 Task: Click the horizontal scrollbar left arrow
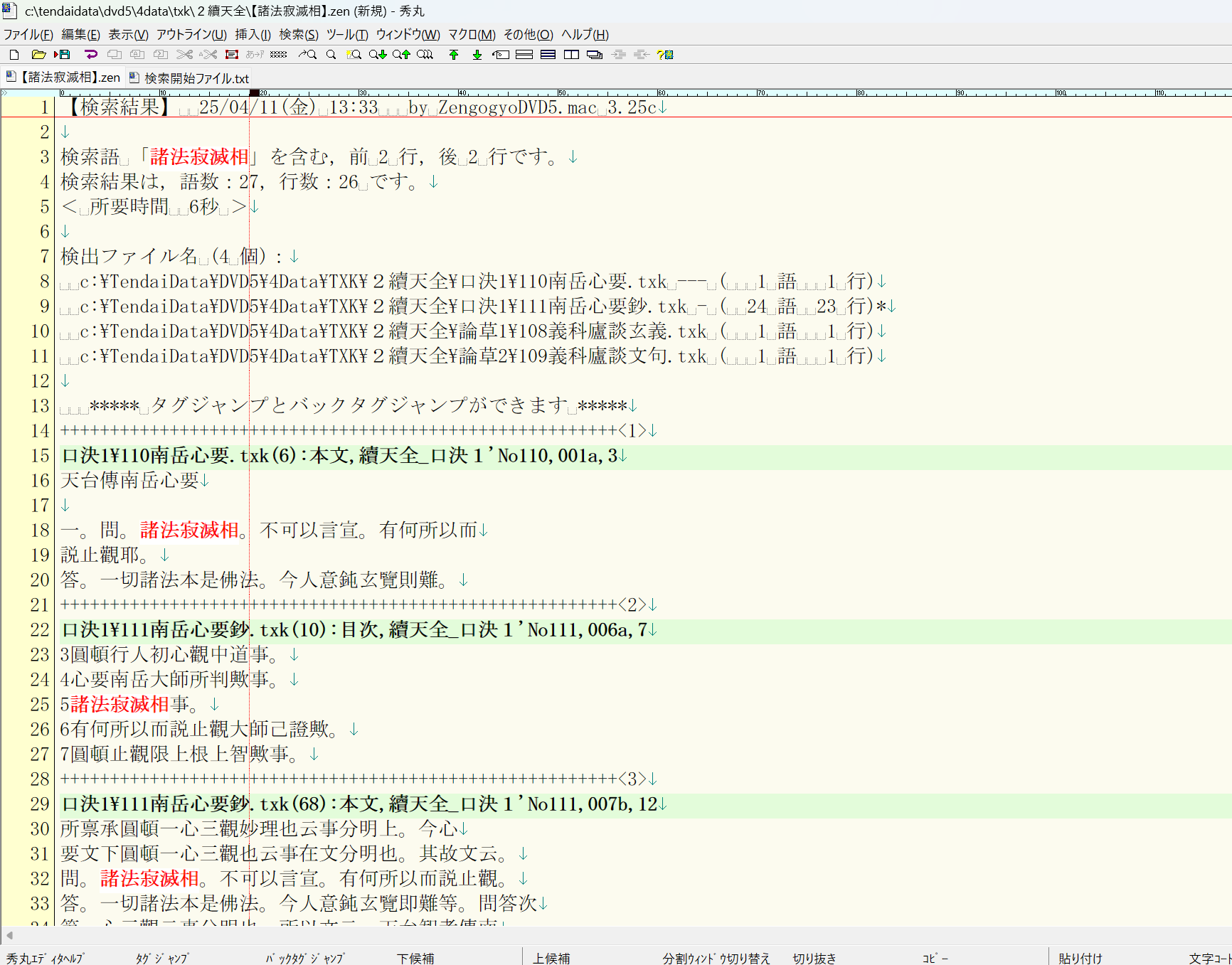(9, 935)
